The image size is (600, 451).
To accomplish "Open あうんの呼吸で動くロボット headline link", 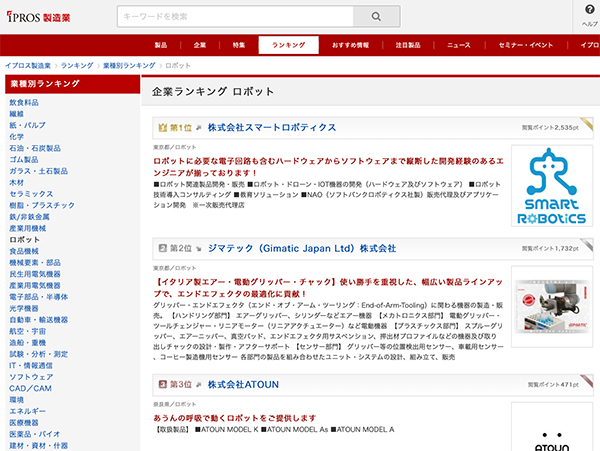I will pos(235,418).
